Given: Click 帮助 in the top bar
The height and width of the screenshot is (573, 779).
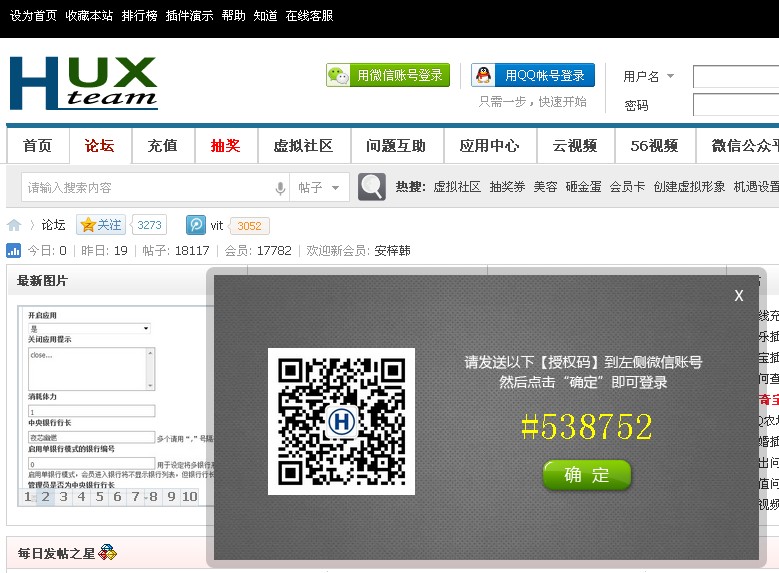Looking at the screenshot, I should click(x=234, y=16).
